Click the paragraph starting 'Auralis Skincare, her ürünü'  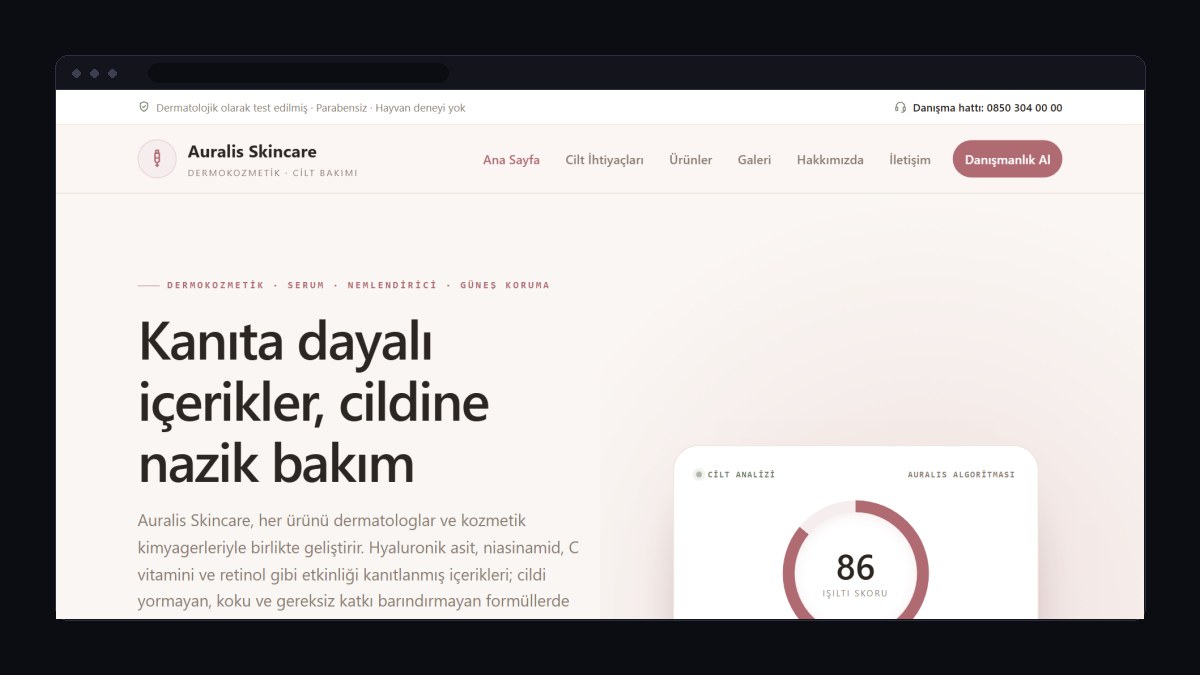click(358, 561)
